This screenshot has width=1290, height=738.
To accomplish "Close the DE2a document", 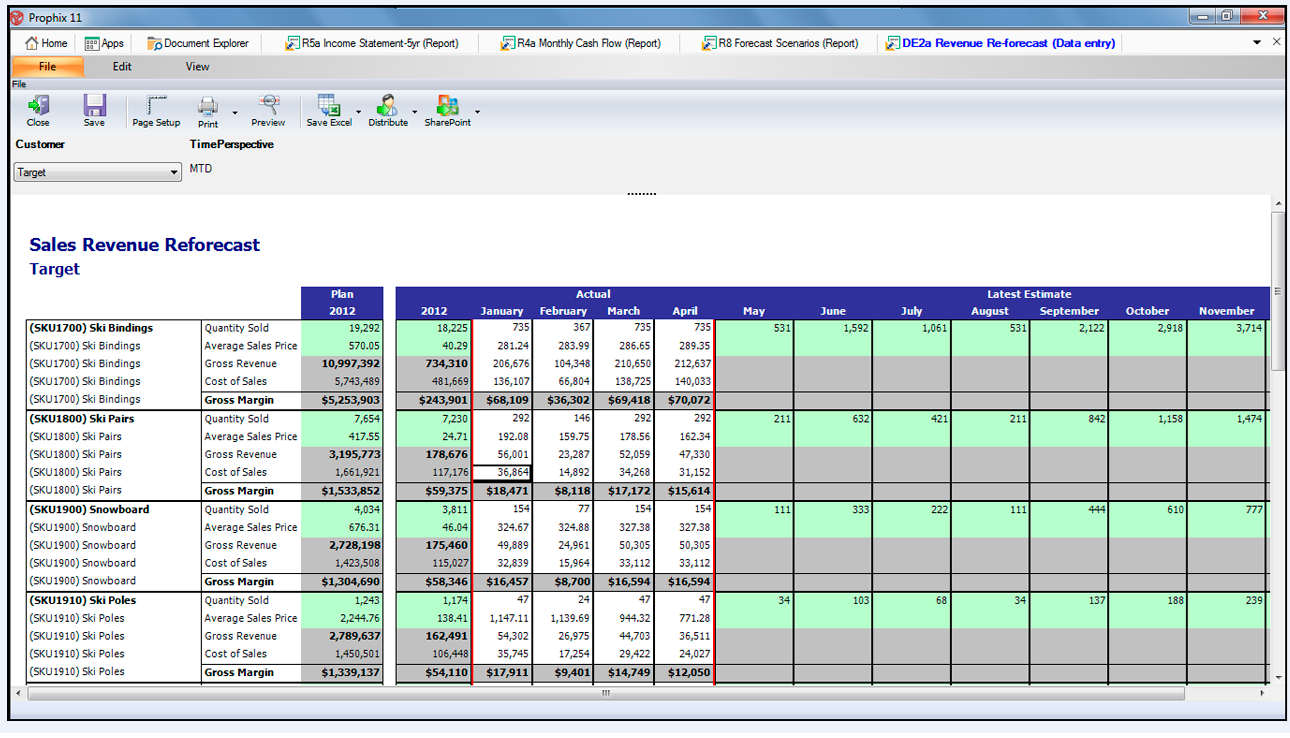I will click(x=1277, y=42).
